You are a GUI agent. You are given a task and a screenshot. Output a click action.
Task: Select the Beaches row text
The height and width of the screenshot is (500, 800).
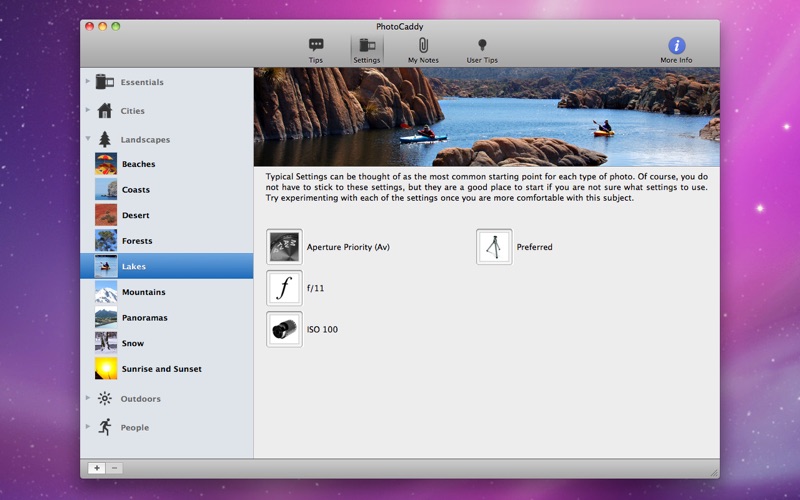pos(138,164)
